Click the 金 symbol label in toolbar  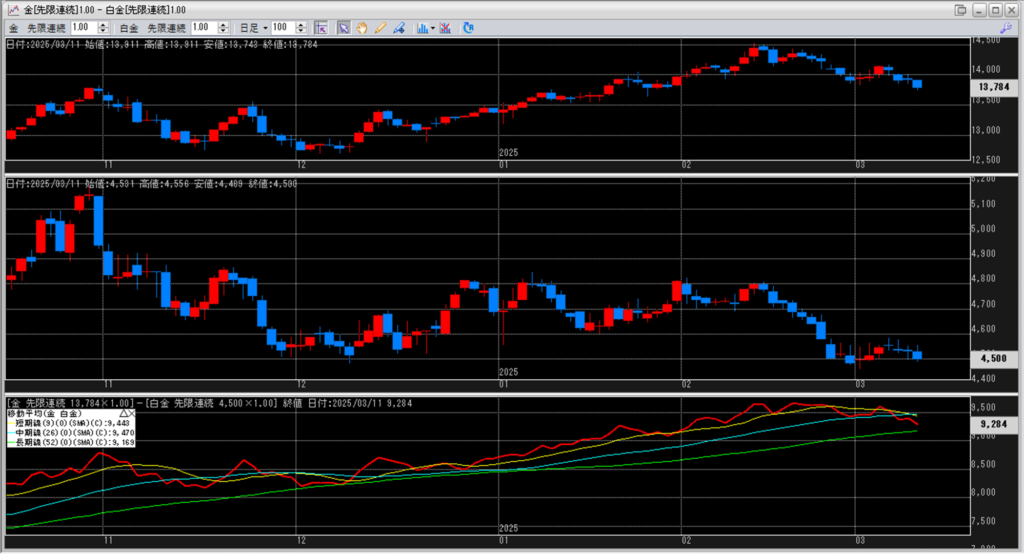click(13, 27)
